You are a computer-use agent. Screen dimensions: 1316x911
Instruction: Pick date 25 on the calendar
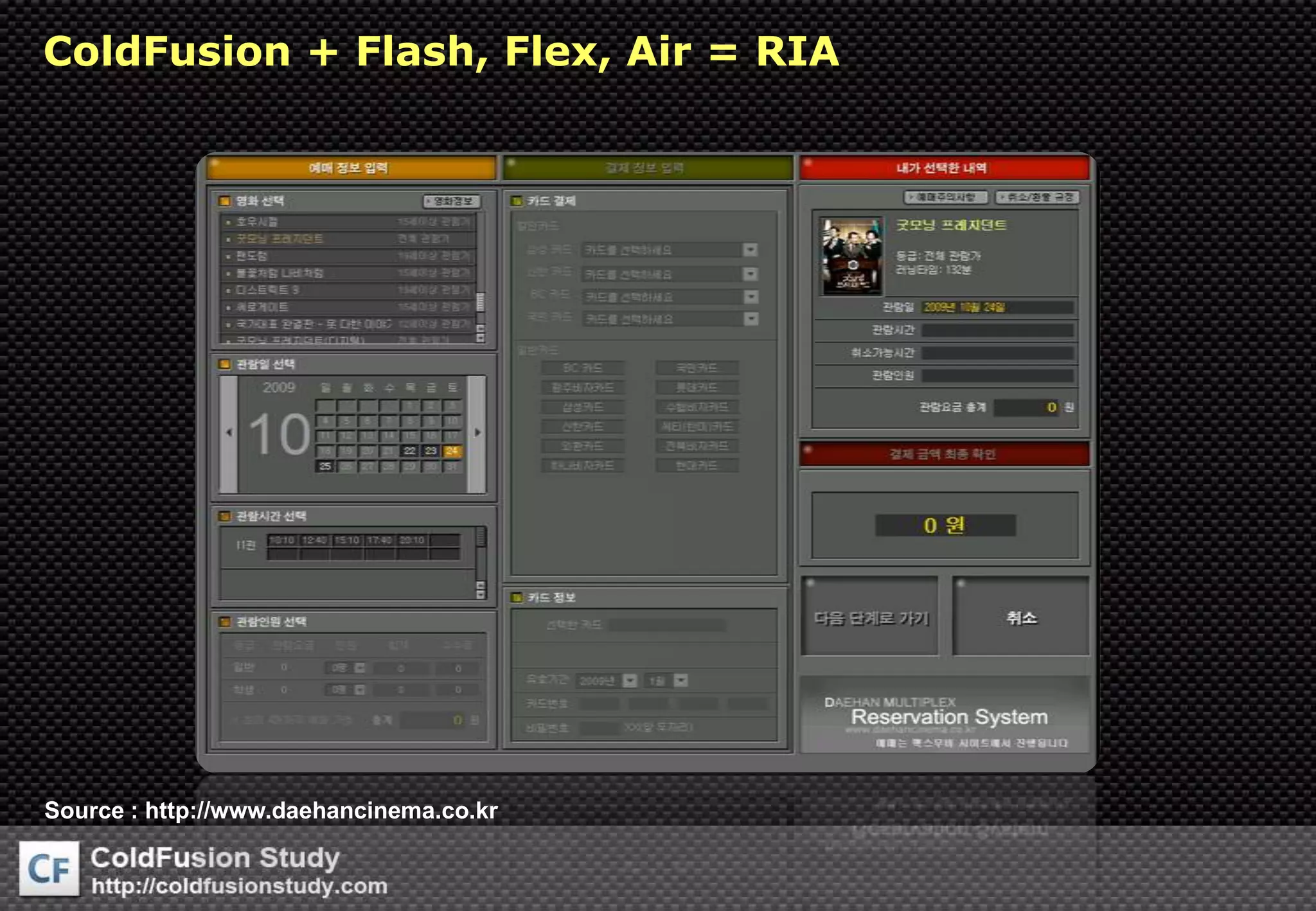[x=325, y=466]
